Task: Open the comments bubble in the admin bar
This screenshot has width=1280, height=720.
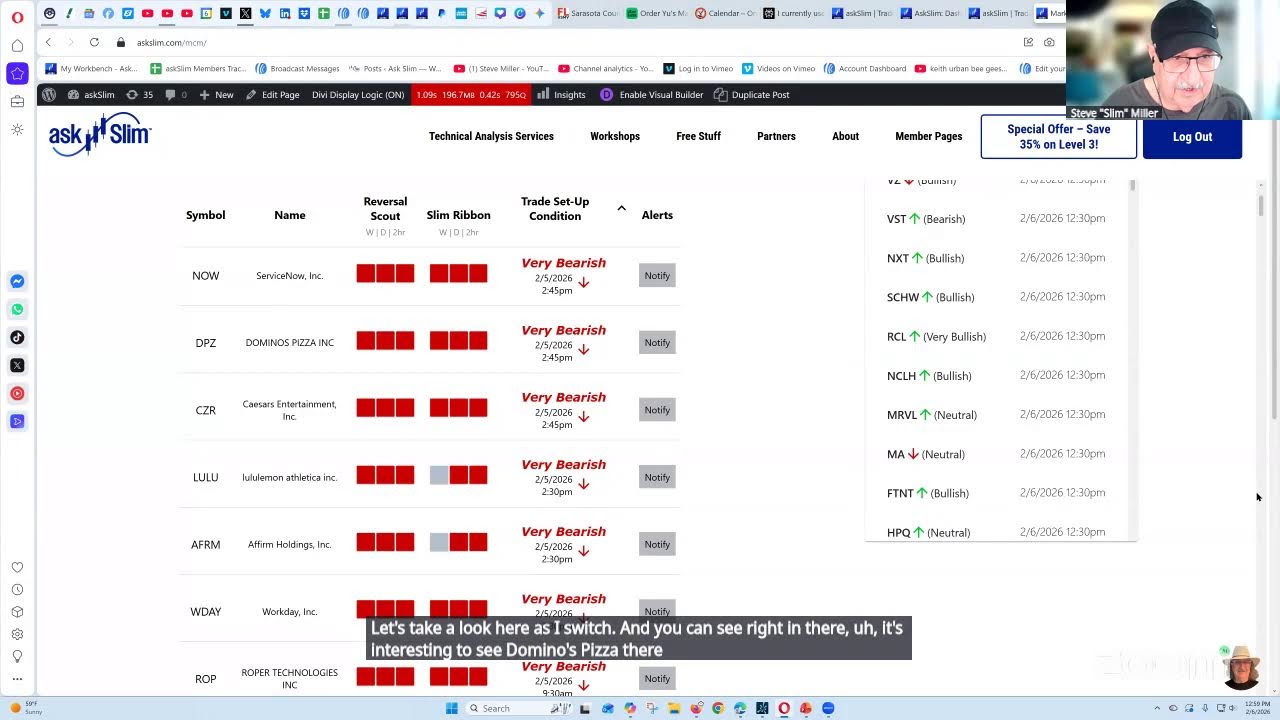Action: [175, 95]
